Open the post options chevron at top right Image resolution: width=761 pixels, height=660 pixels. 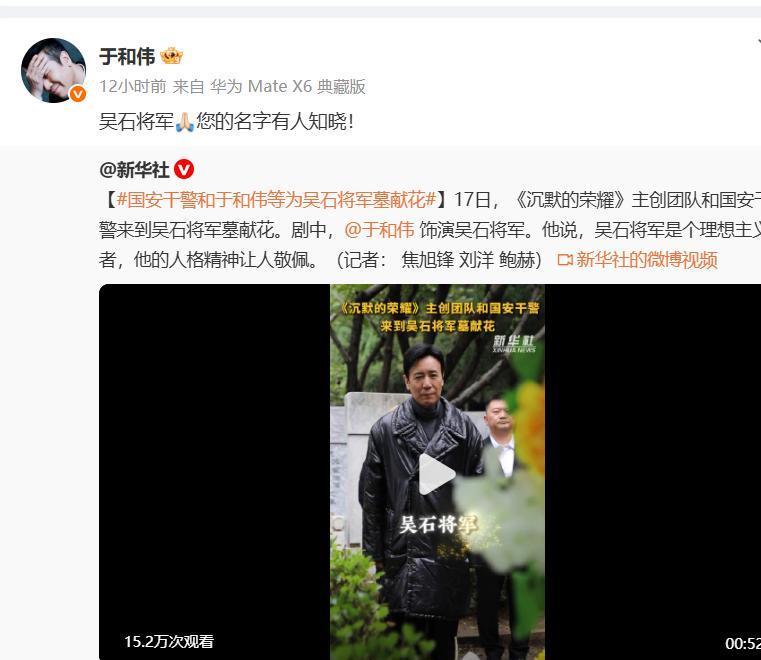[757, 41]
